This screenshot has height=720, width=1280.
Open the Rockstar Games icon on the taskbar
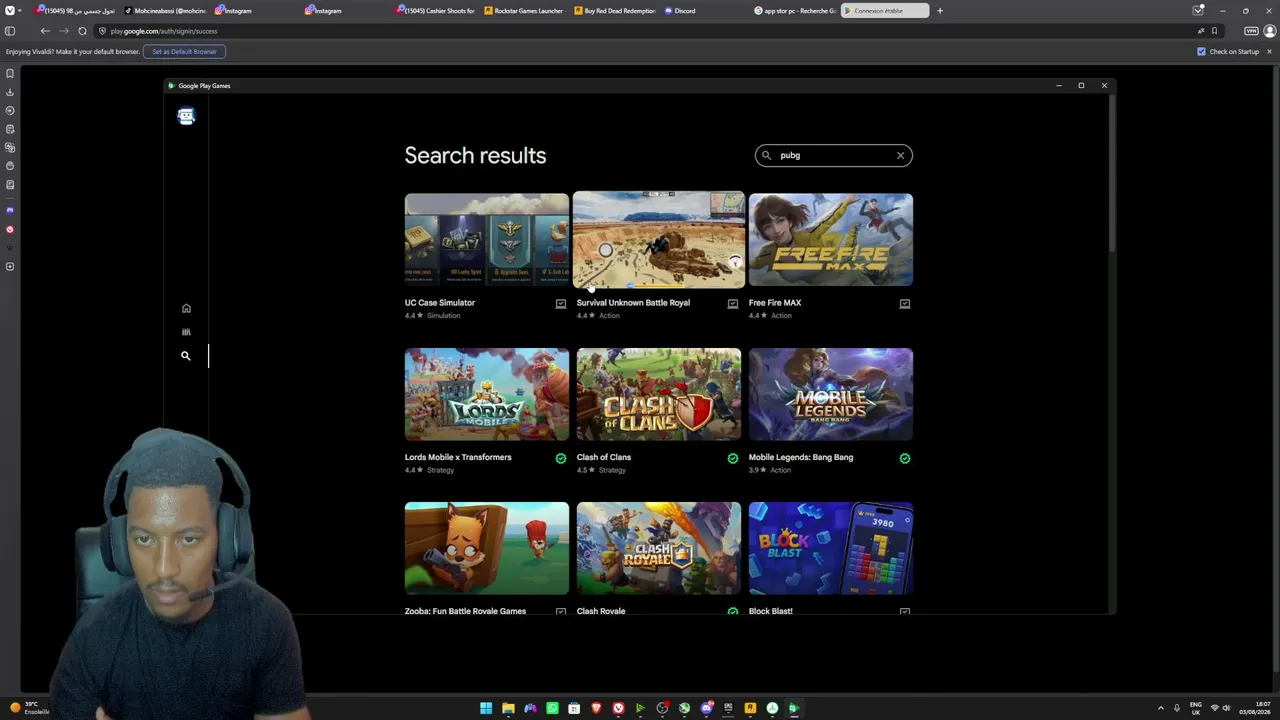tap(750, 708)
